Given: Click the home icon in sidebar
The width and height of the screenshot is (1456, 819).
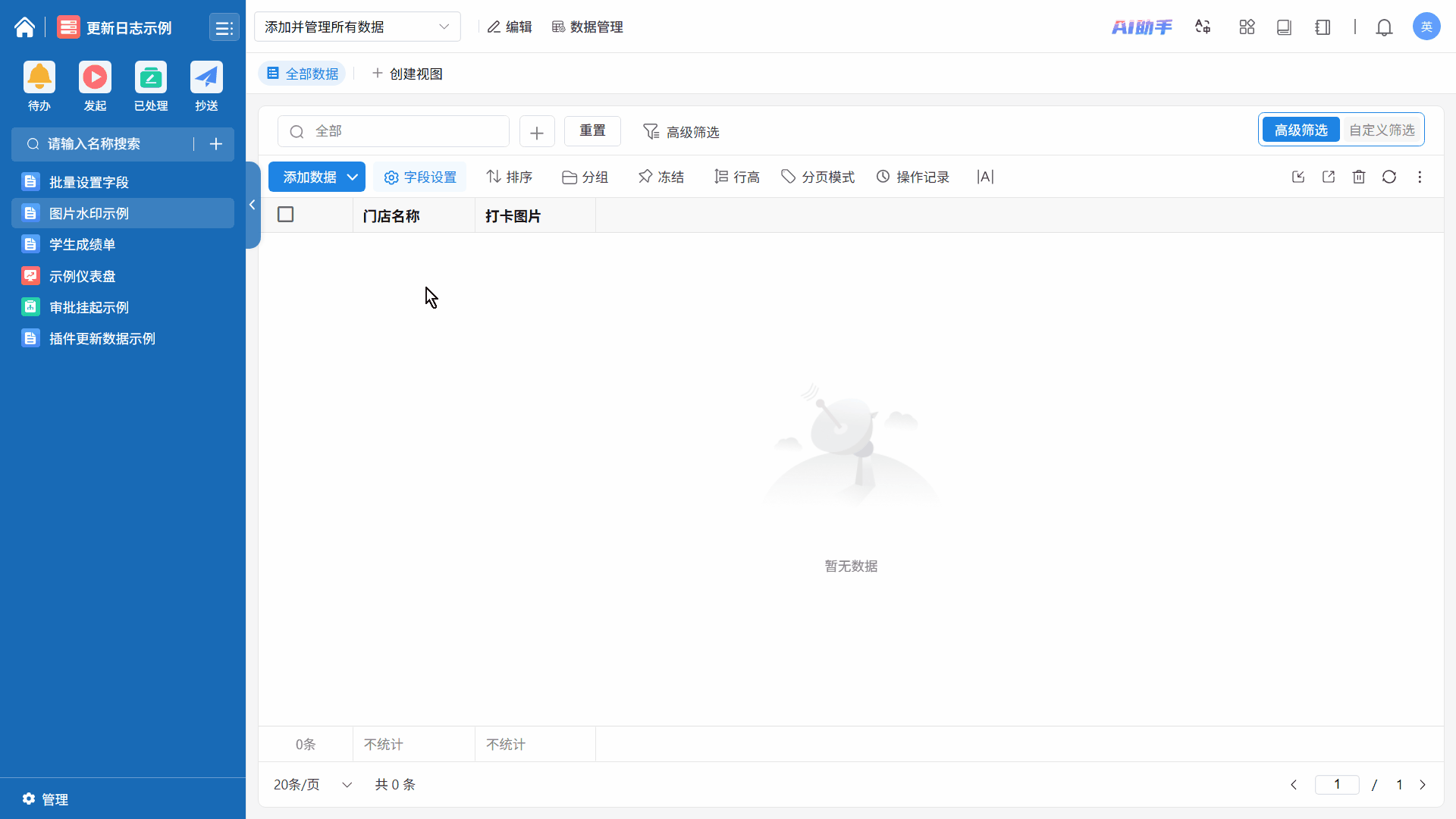Looking at the screenshot, I should pos(24,27).
